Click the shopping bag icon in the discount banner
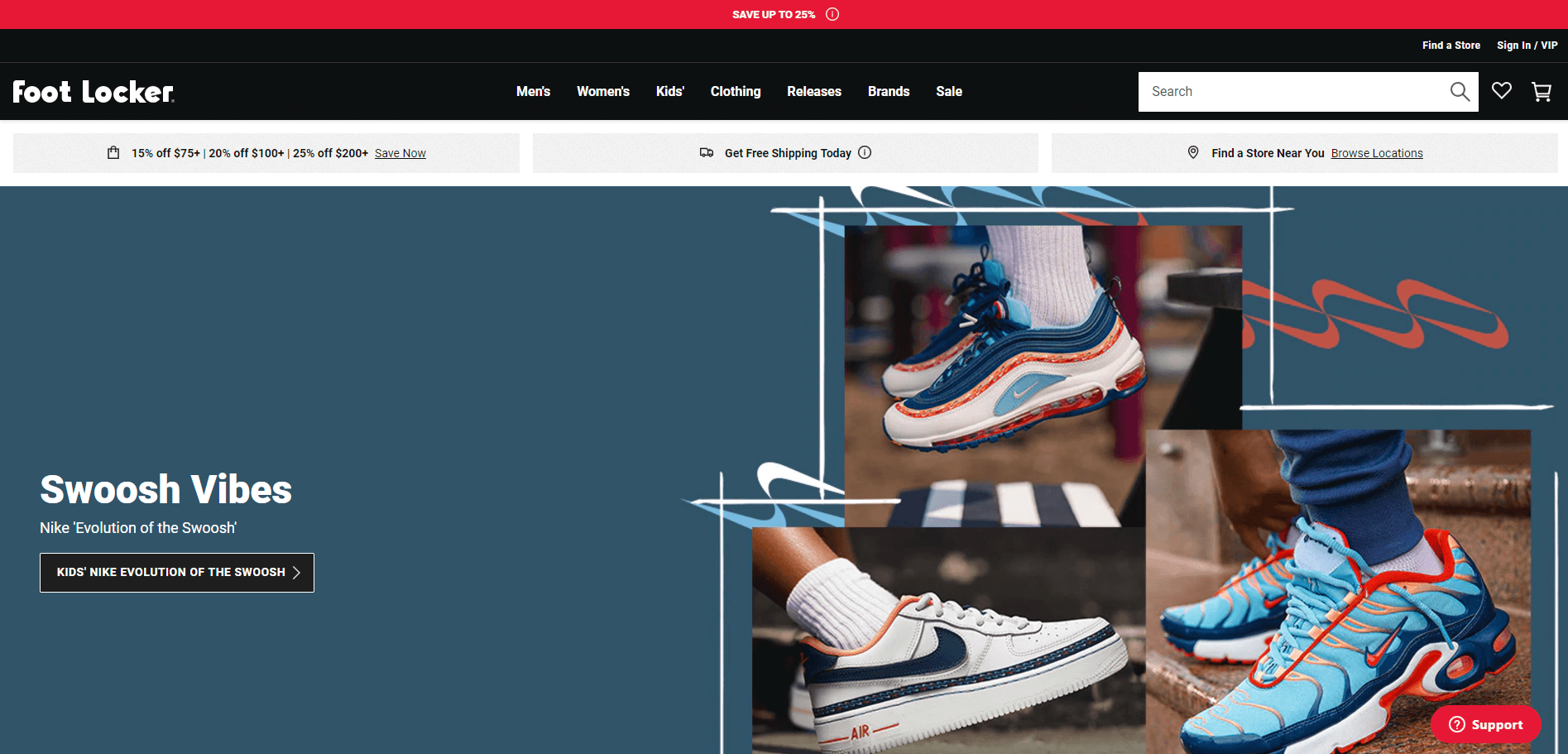Image resolution: width=1568 pixels, height=754 pixels. (113, 152)
